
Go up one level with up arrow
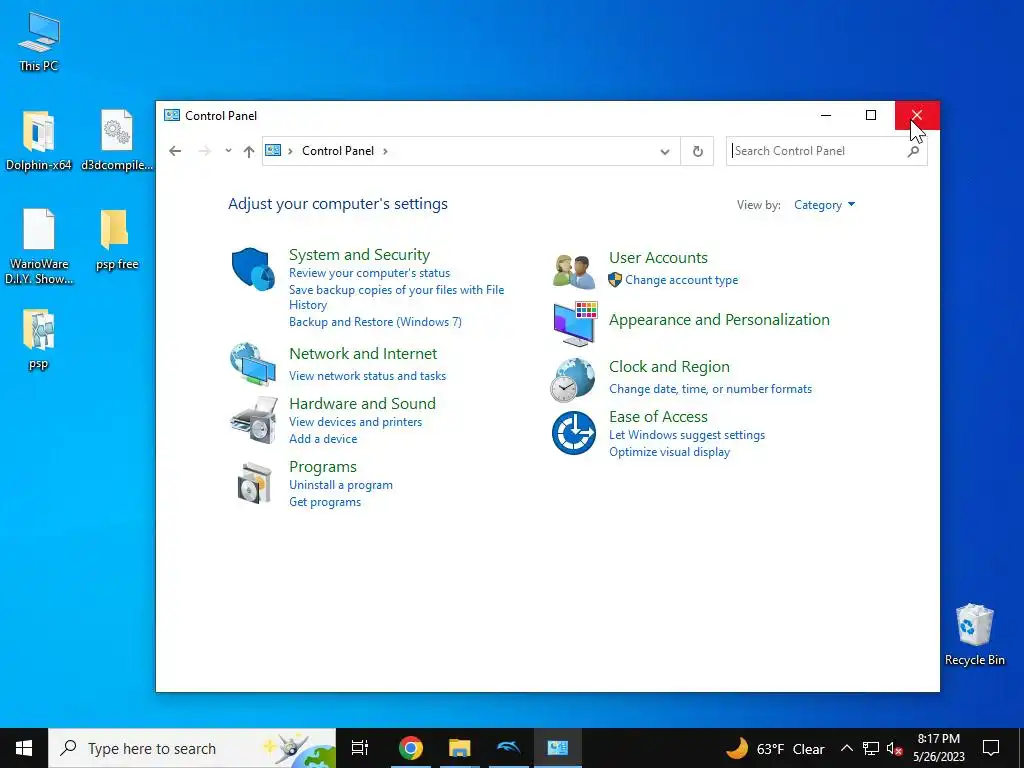tap(249, 151)
